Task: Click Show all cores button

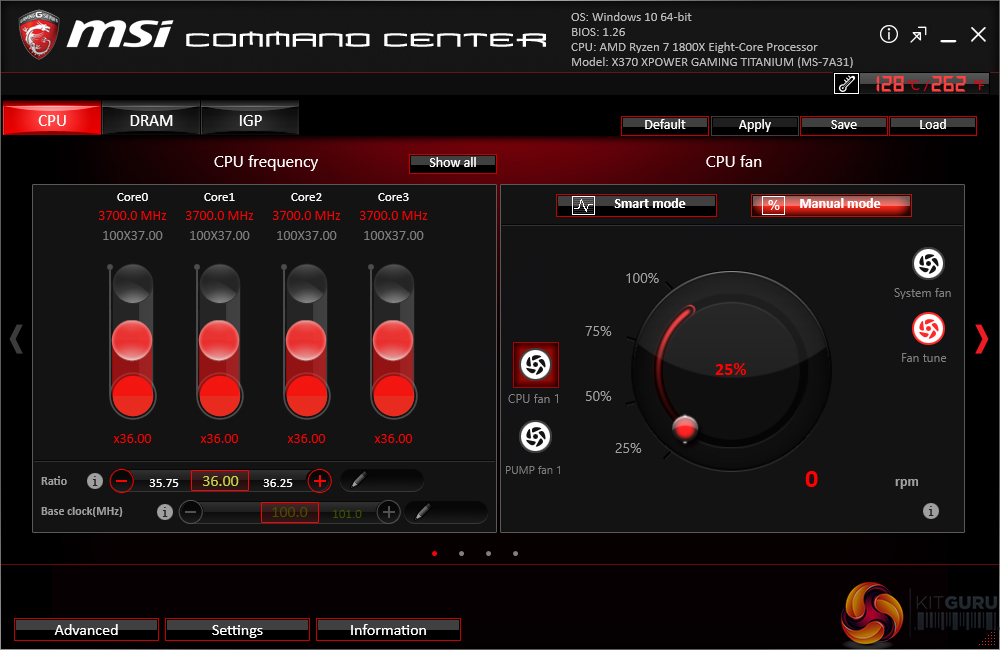Action: pyautogui.click(x=453, y=163)
